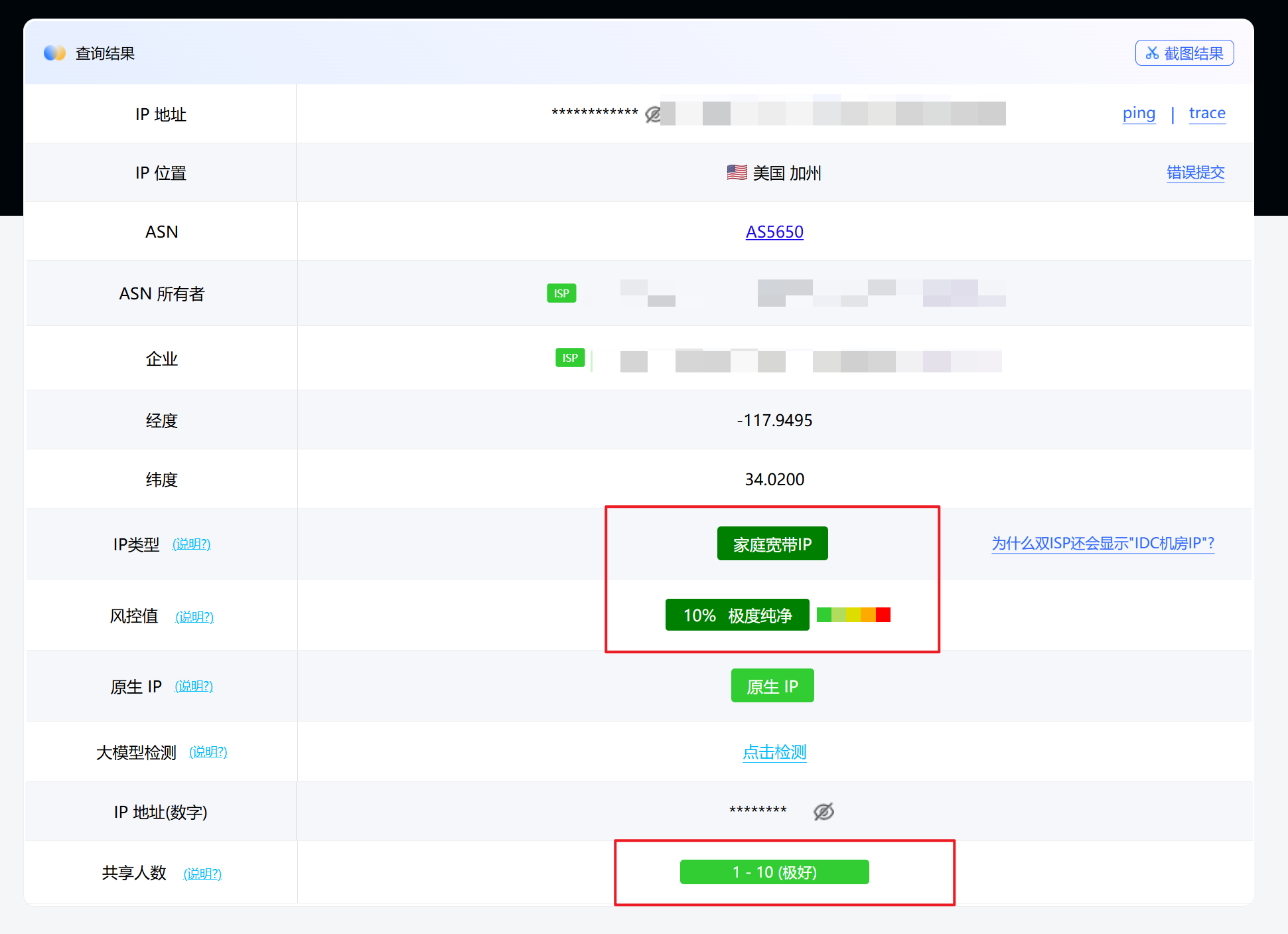Open the 为什么双ISP还会显示"IDC机房IP"? link
Image resolution: width=1288 pixels, height=934 pixels.
click(1103, 544)
